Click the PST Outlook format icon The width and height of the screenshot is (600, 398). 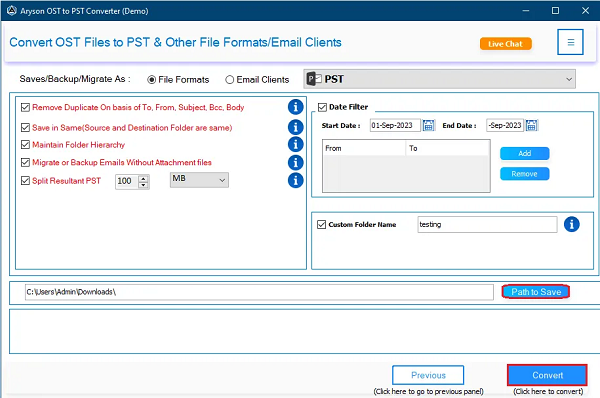[x=314, y=79]
